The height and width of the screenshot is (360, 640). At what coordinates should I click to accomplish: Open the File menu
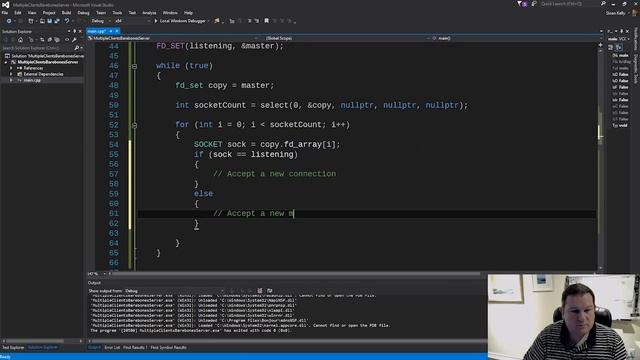(4, 13)
